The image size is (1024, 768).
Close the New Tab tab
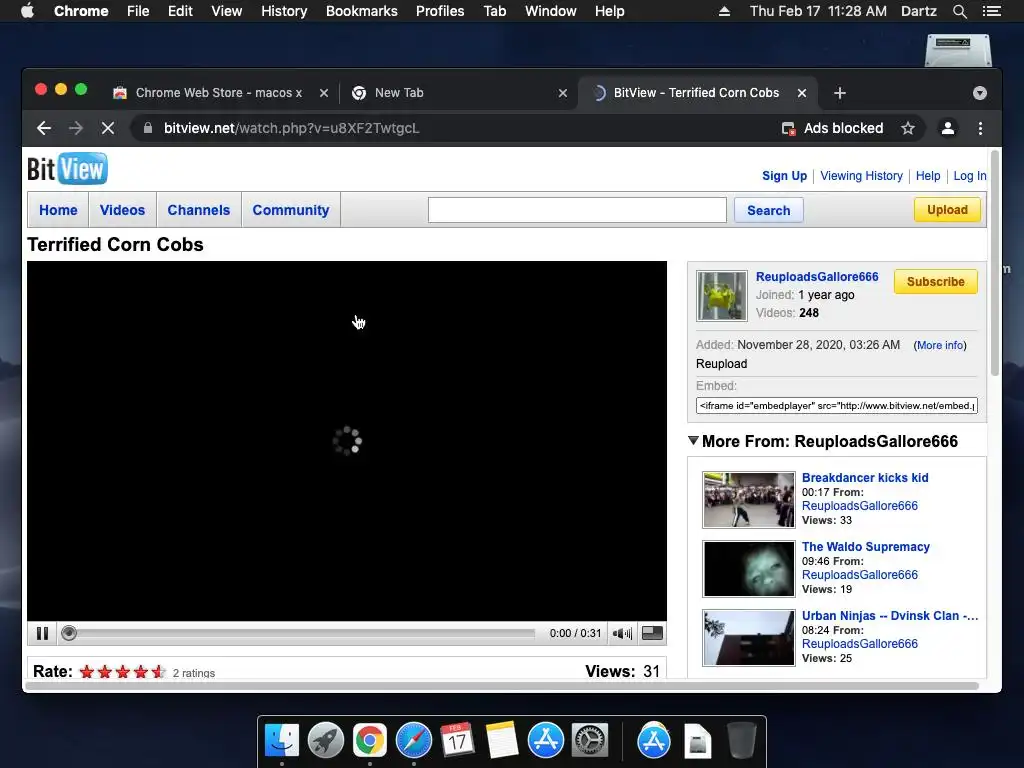(x=563, y=93)
